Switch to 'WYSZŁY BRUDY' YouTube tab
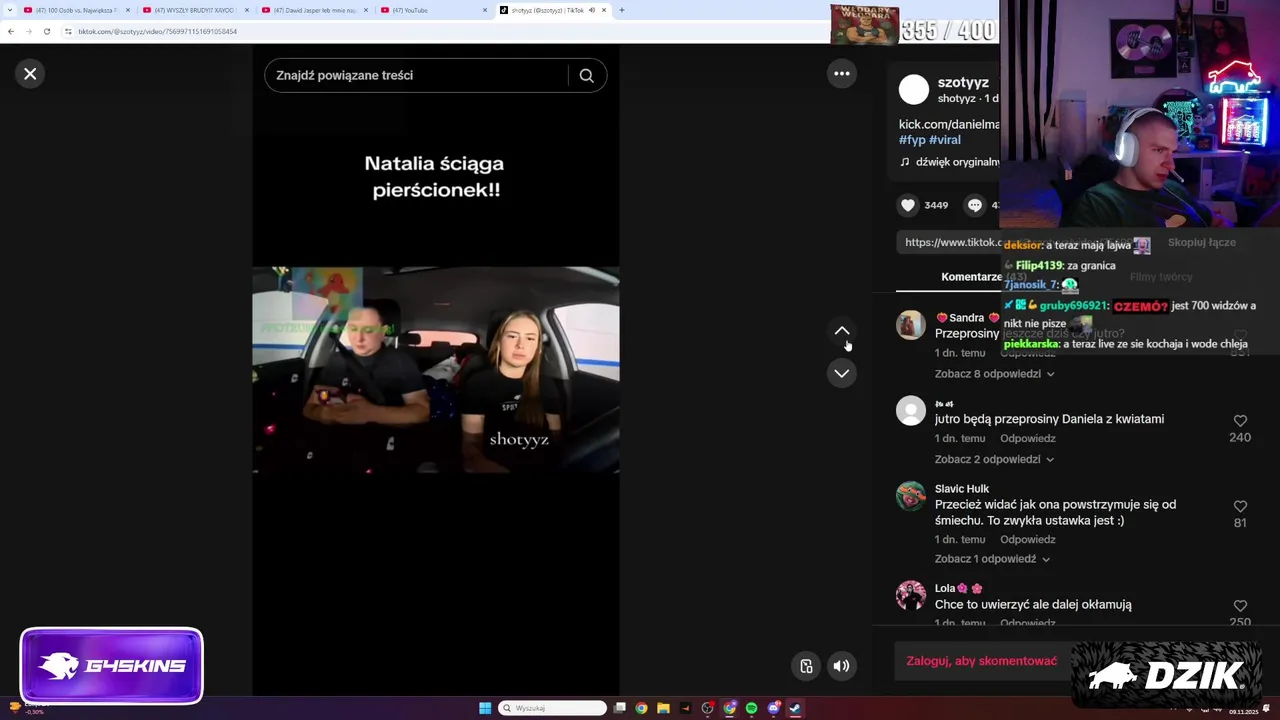This screenshot has height=720, width=1280. [x=195, y=10]
